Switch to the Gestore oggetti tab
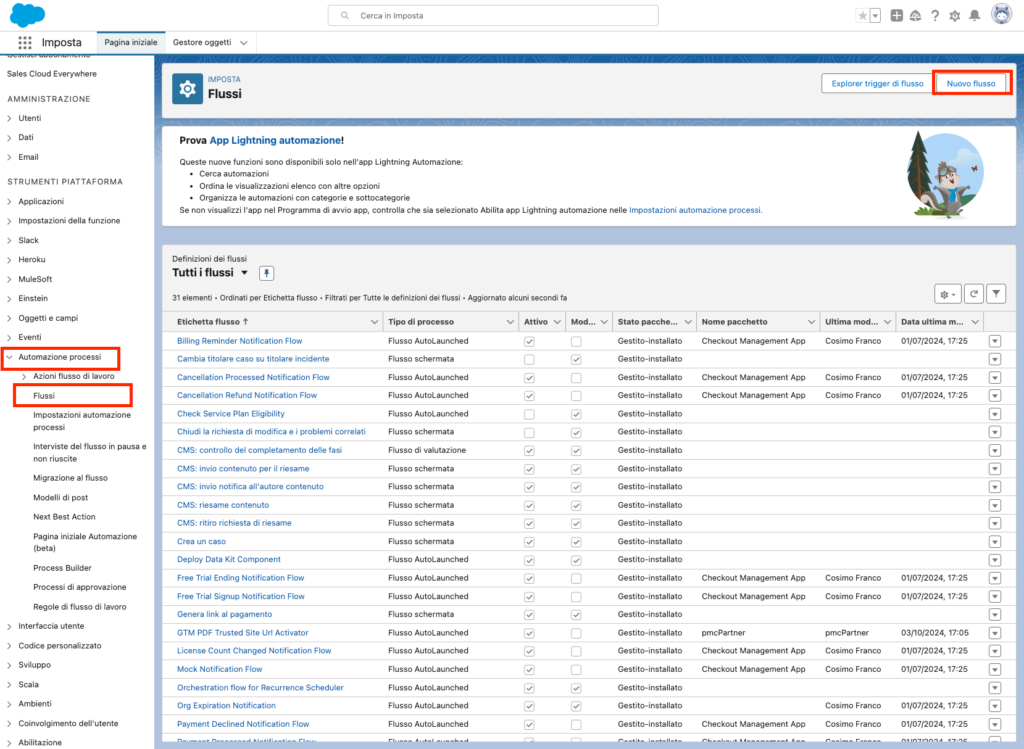Image resolution: width=1024 pixels, height=749 pixels. click(202, 43)
